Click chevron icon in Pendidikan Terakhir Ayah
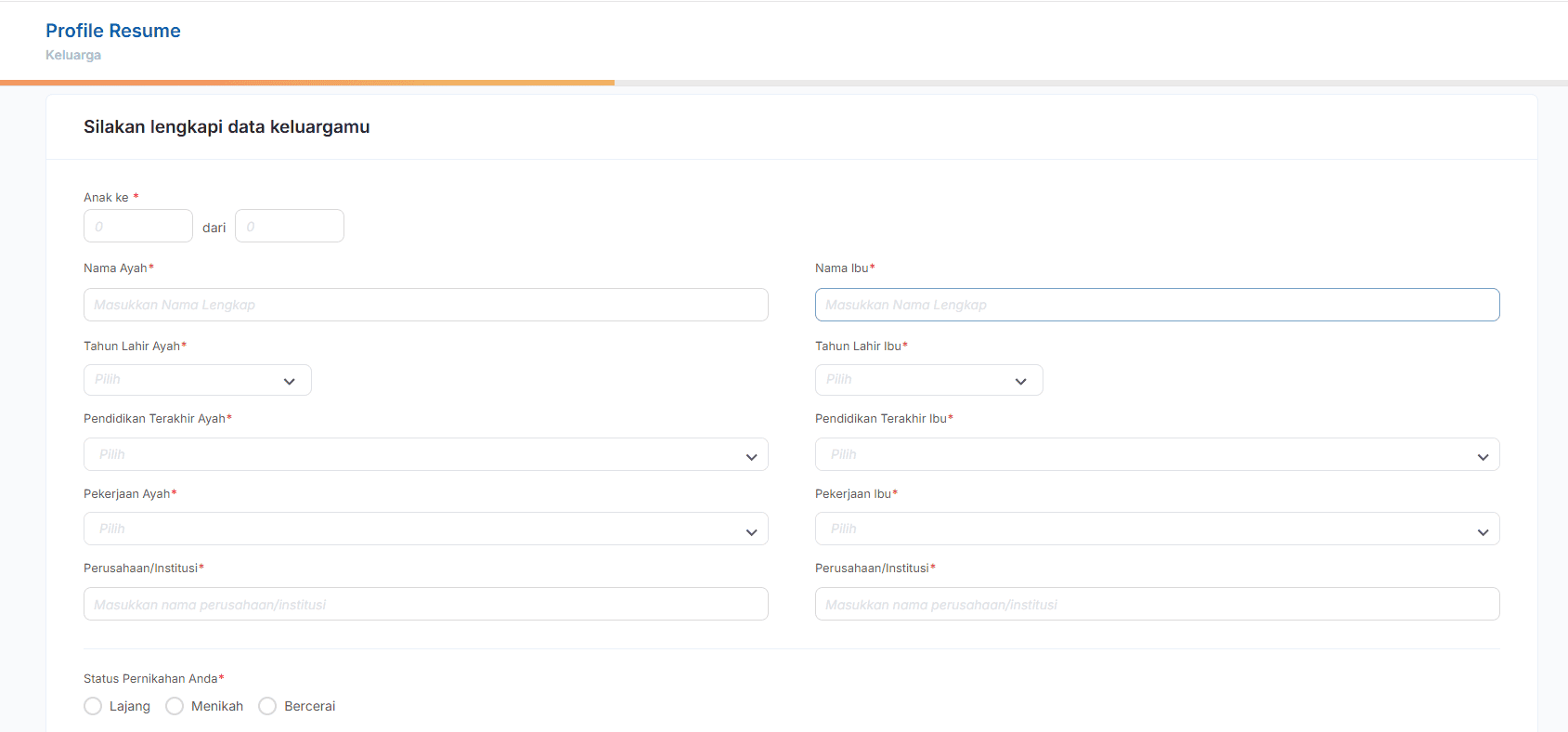 click(751, 457)
